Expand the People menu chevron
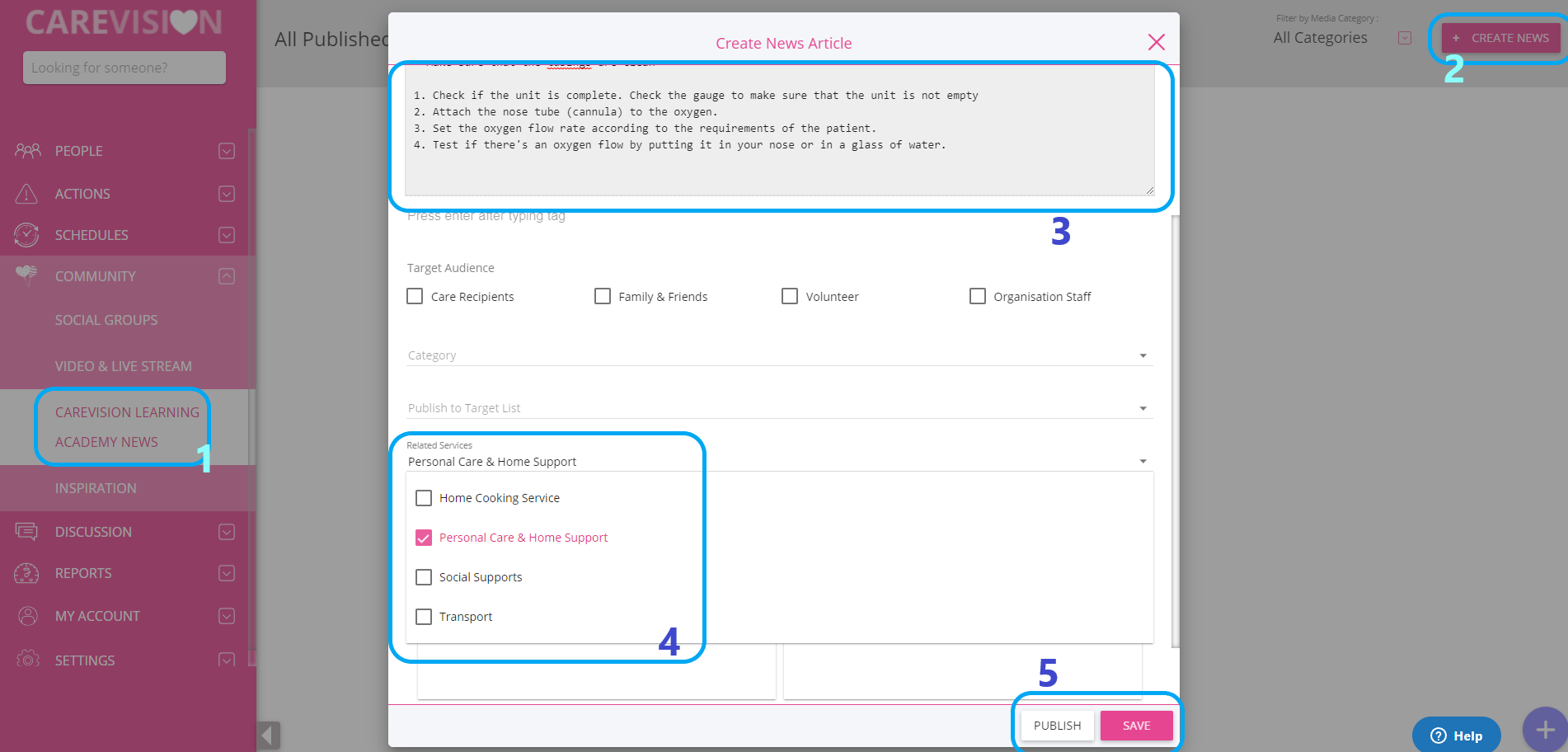Image resolution: width=1568 pixels, height=752 pixels. tap(227, 151)
